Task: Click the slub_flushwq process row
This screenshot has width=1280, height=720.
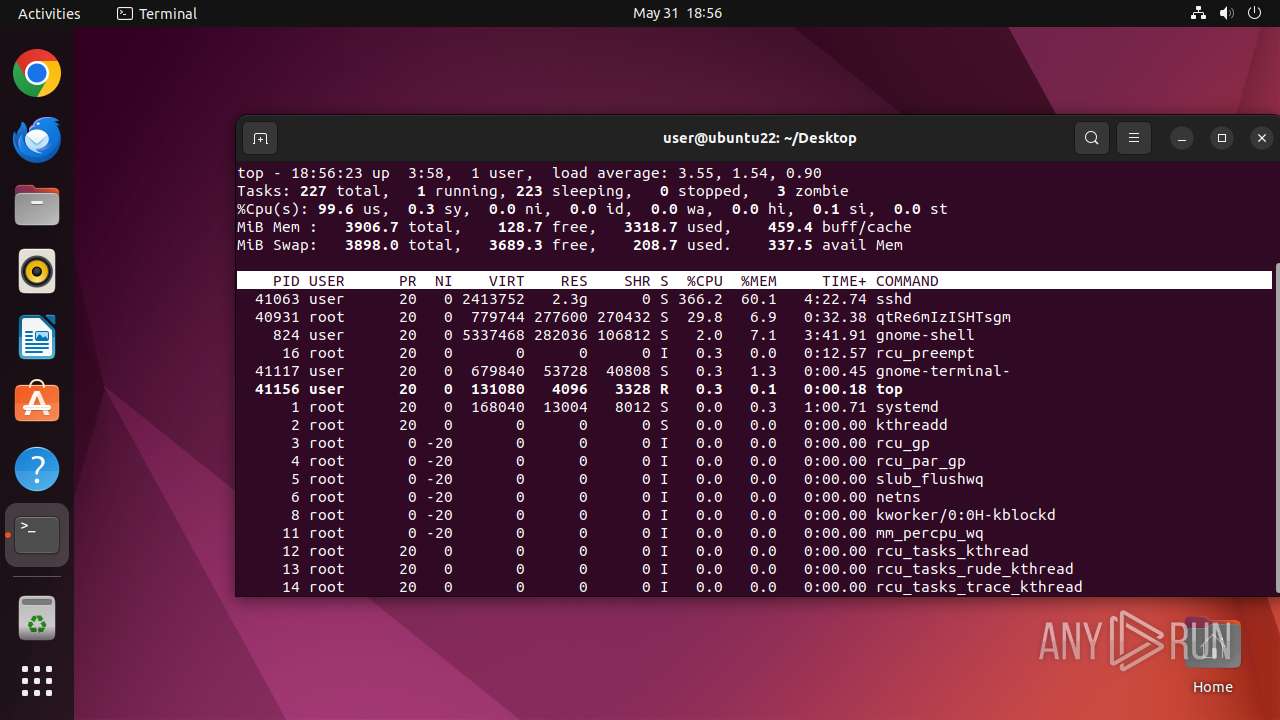Action: click(754, 479)
